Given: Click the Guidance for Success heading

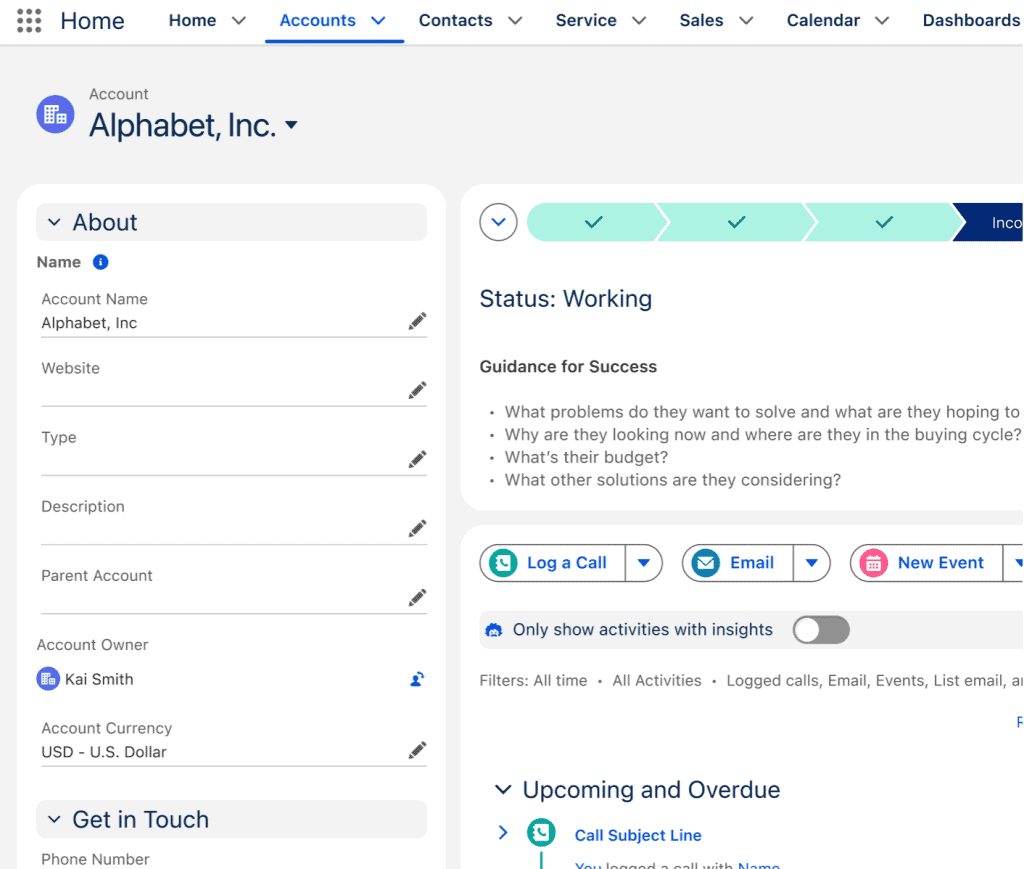Looking at the screenshot, I should pos(568,366).
